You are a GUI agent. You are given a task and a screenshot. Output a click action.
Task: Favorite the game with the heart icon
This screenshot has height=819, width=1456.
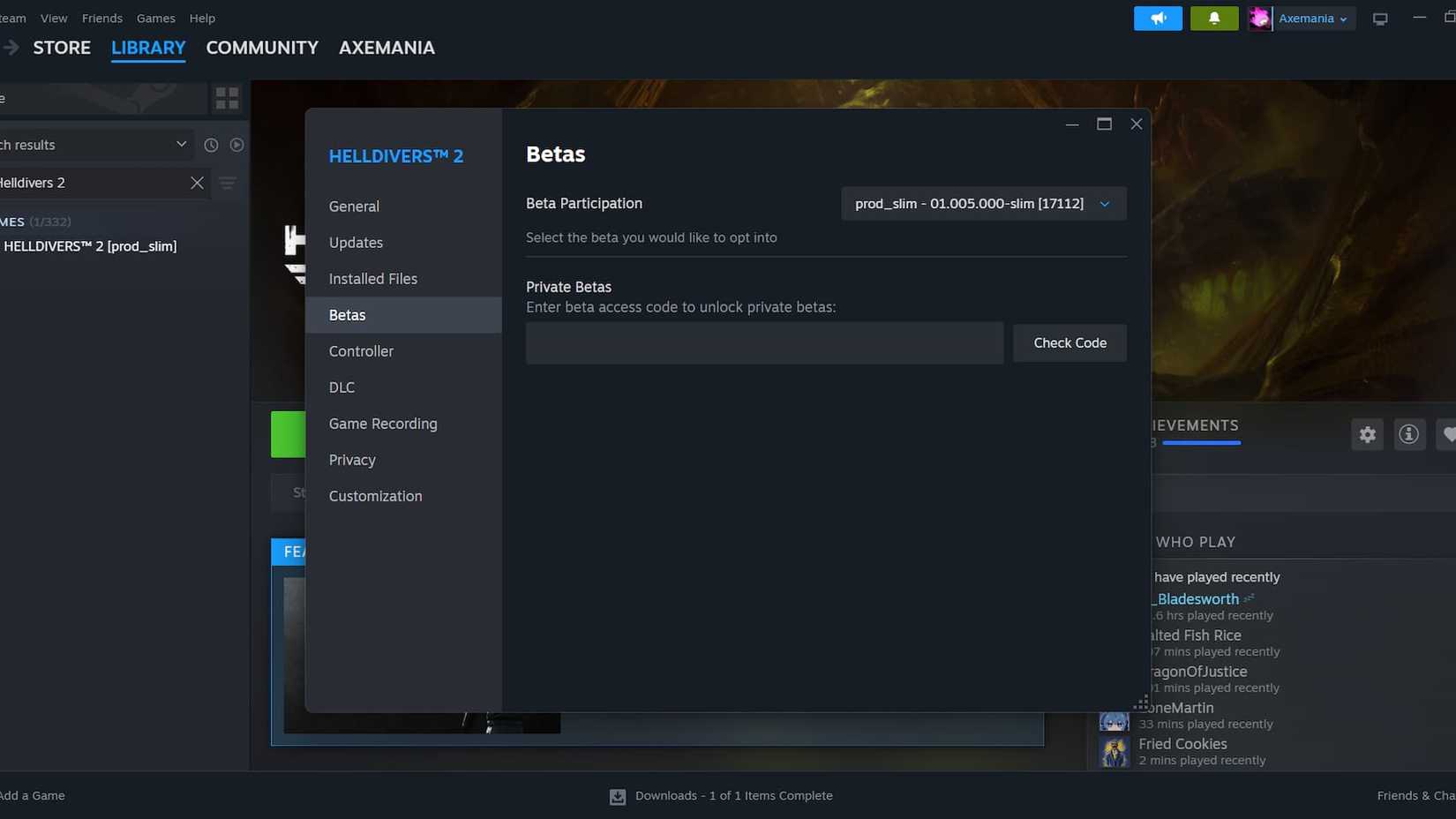[x=1448, y=434]
